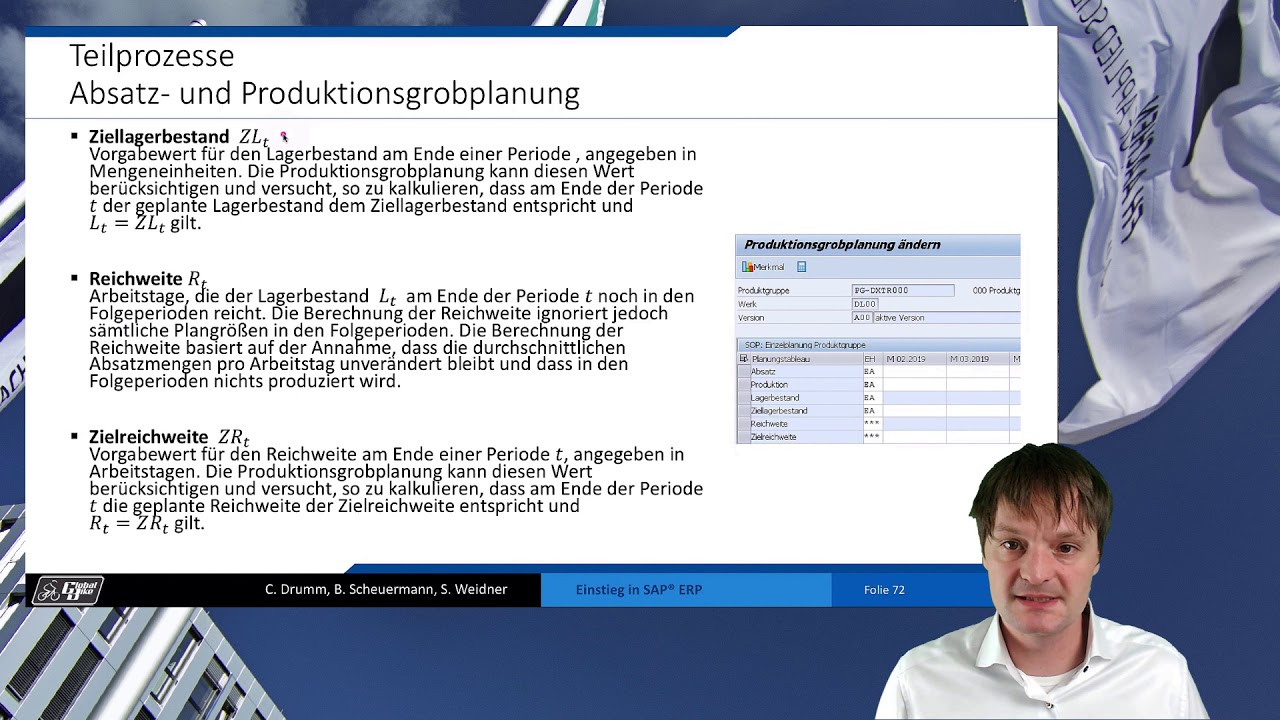Image resolution: width=1280 pixels, height=720 pixels.
Task: Click the Produktgruppe field PG-DXTR000
Action: (x=903, y=290)
